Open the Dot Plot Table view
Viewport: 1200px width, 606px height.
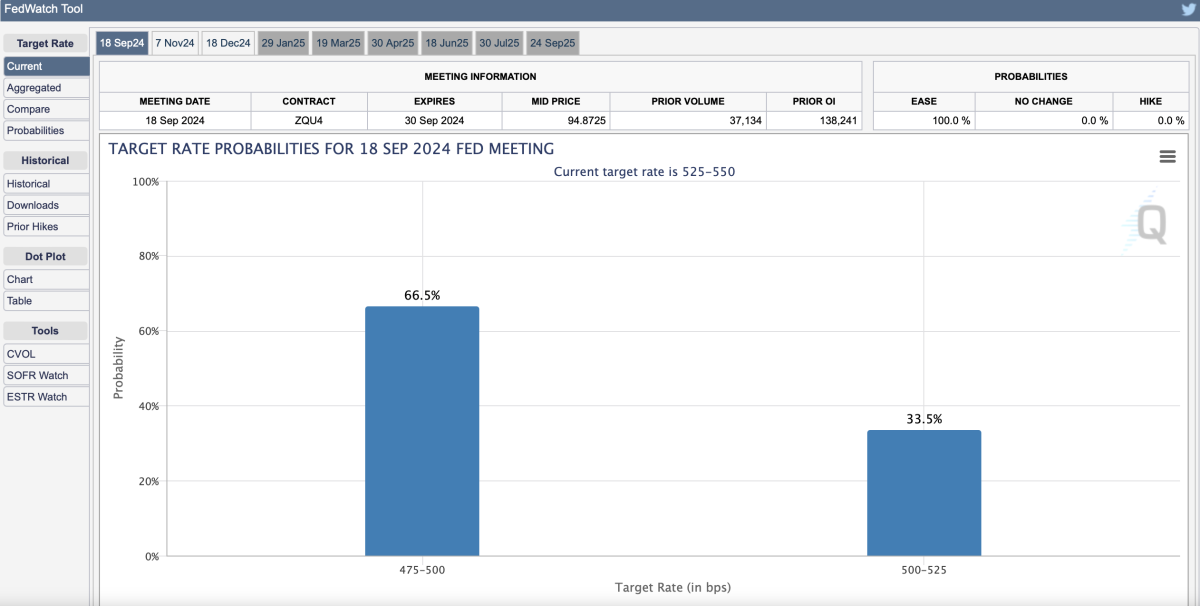[x=19, y=301]
